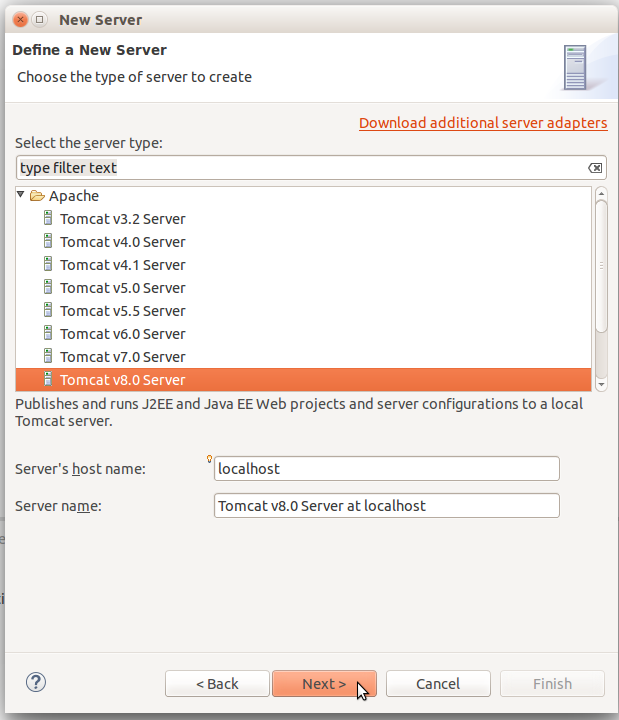Click the Tomcat v3.2 server icon
Viewport: 619px width, 720px height.
[48, 218]
